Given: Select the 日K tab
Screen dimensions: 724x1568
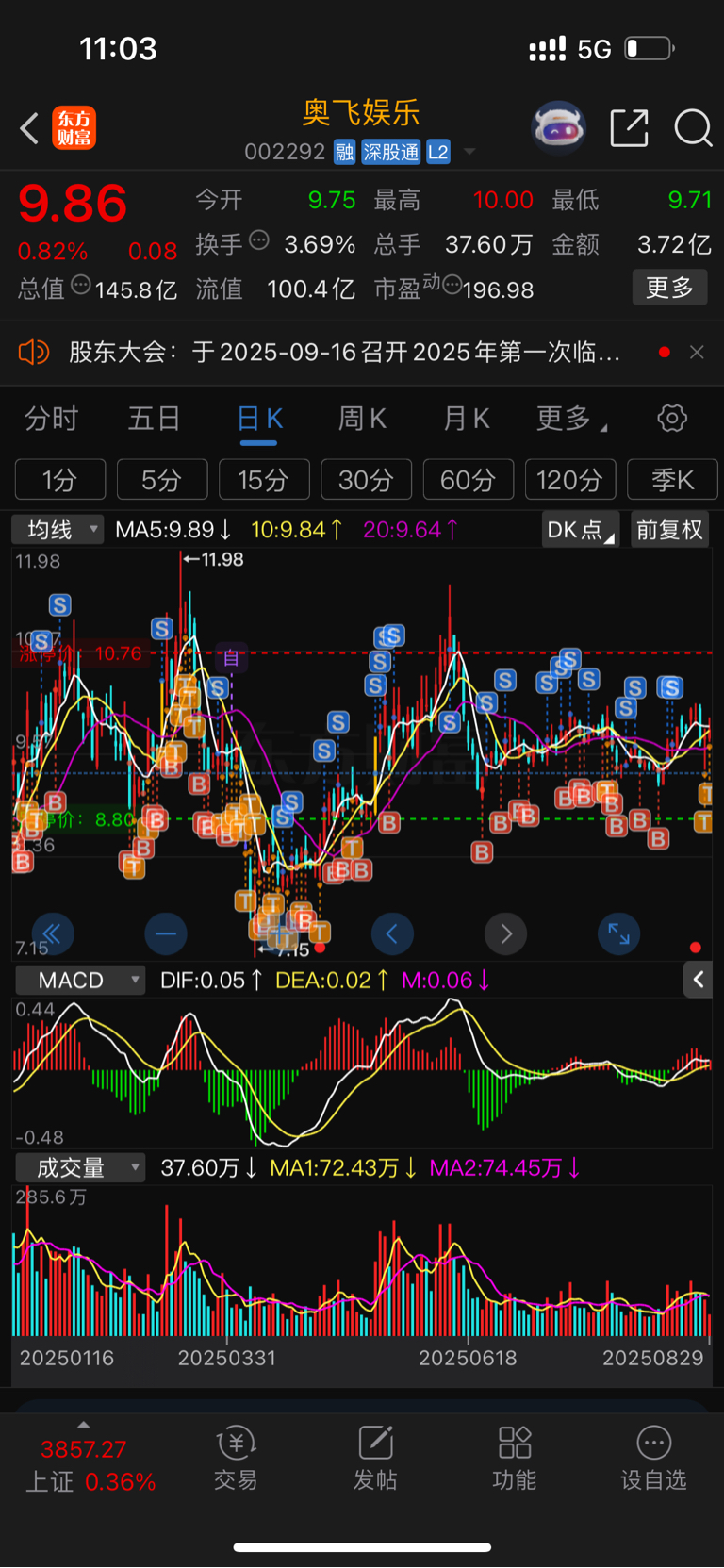Looking at the screenshot, I should pyautogui.click(x=259, y=419).
